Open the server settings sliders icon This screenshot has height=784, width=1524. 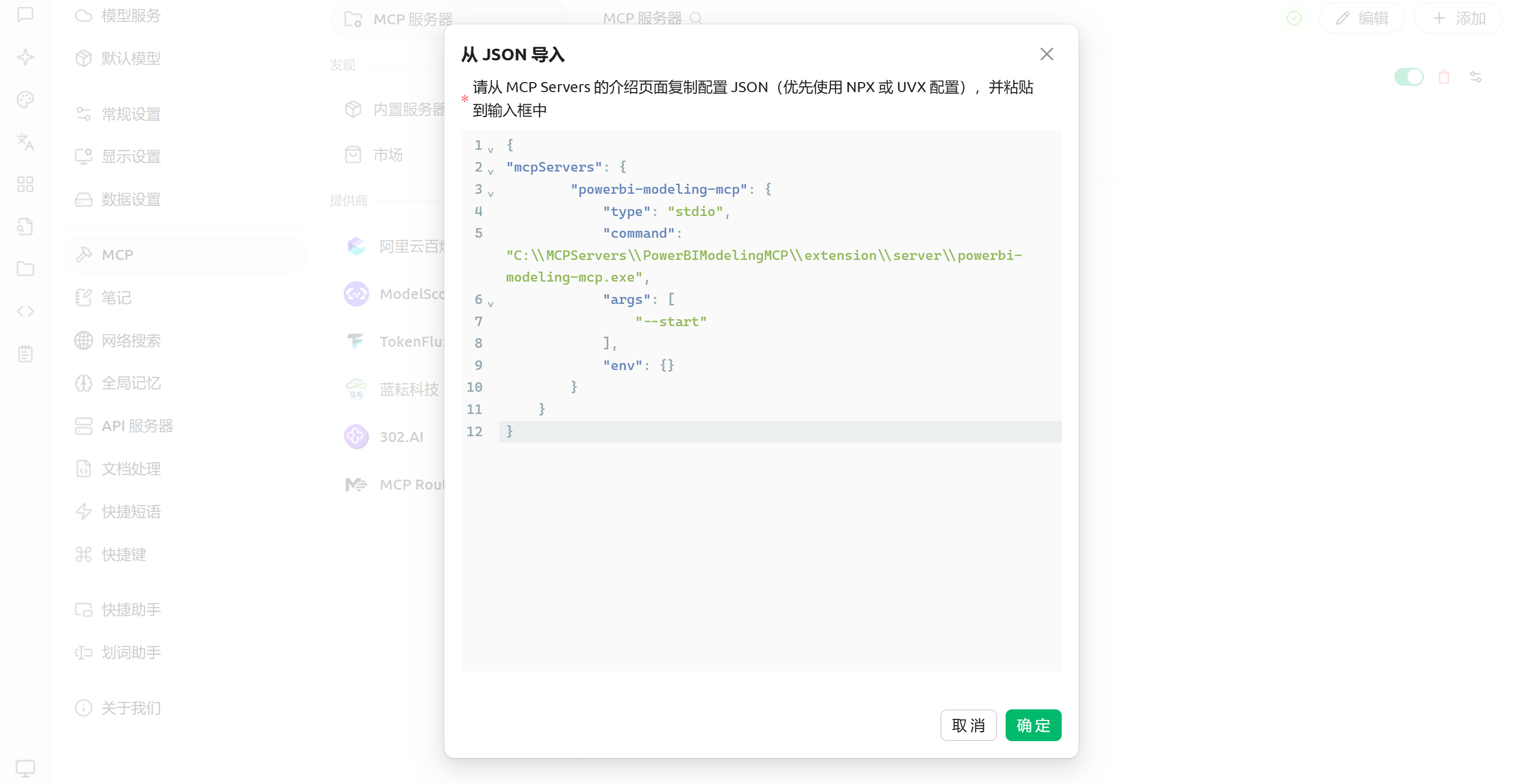pyautogui.click(x=1475, y=77)
